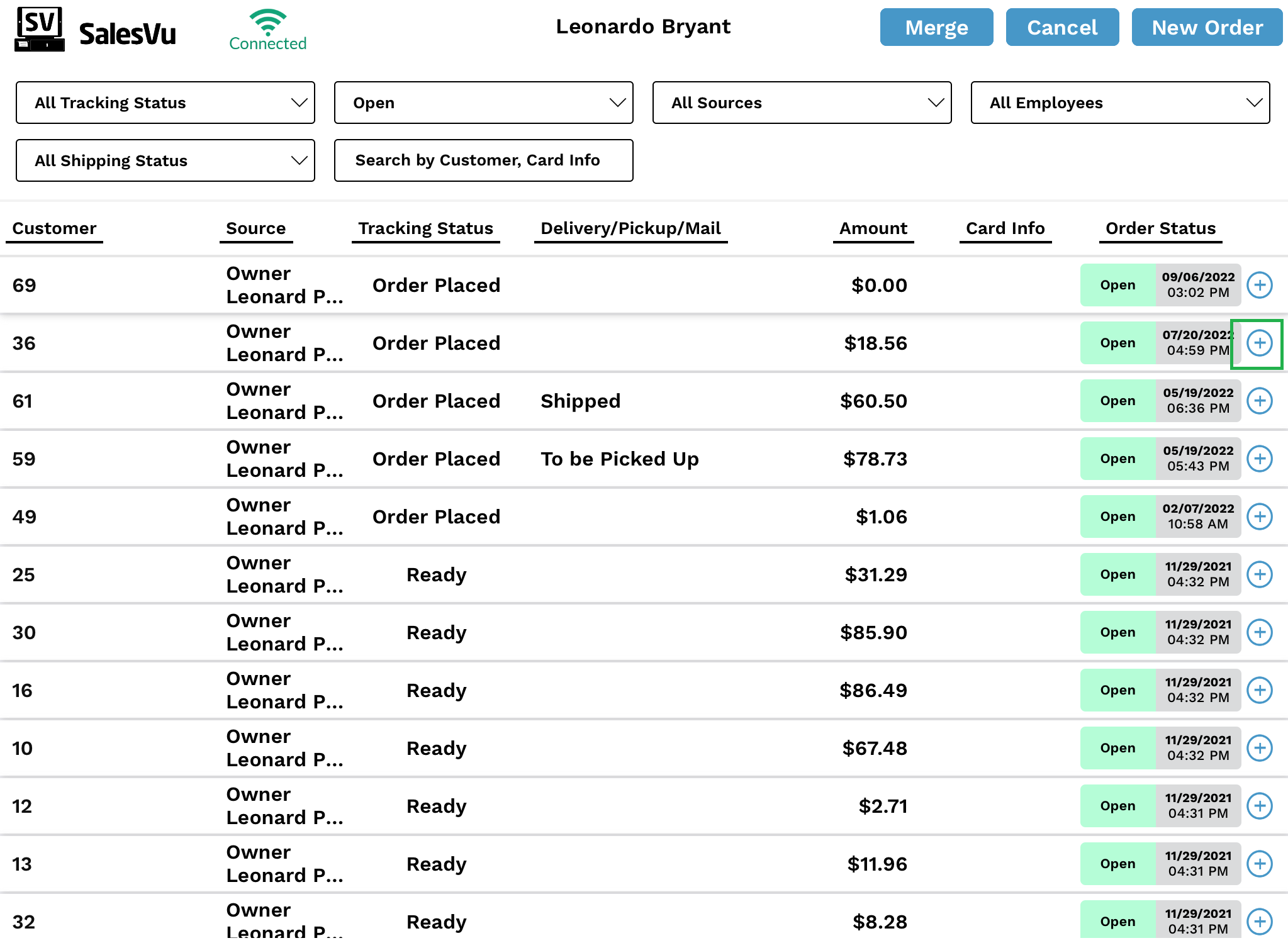The height and width of the screenshot is (943, 1288).
Task: Click the plus icon for order 69
Action: (1260, 285)
